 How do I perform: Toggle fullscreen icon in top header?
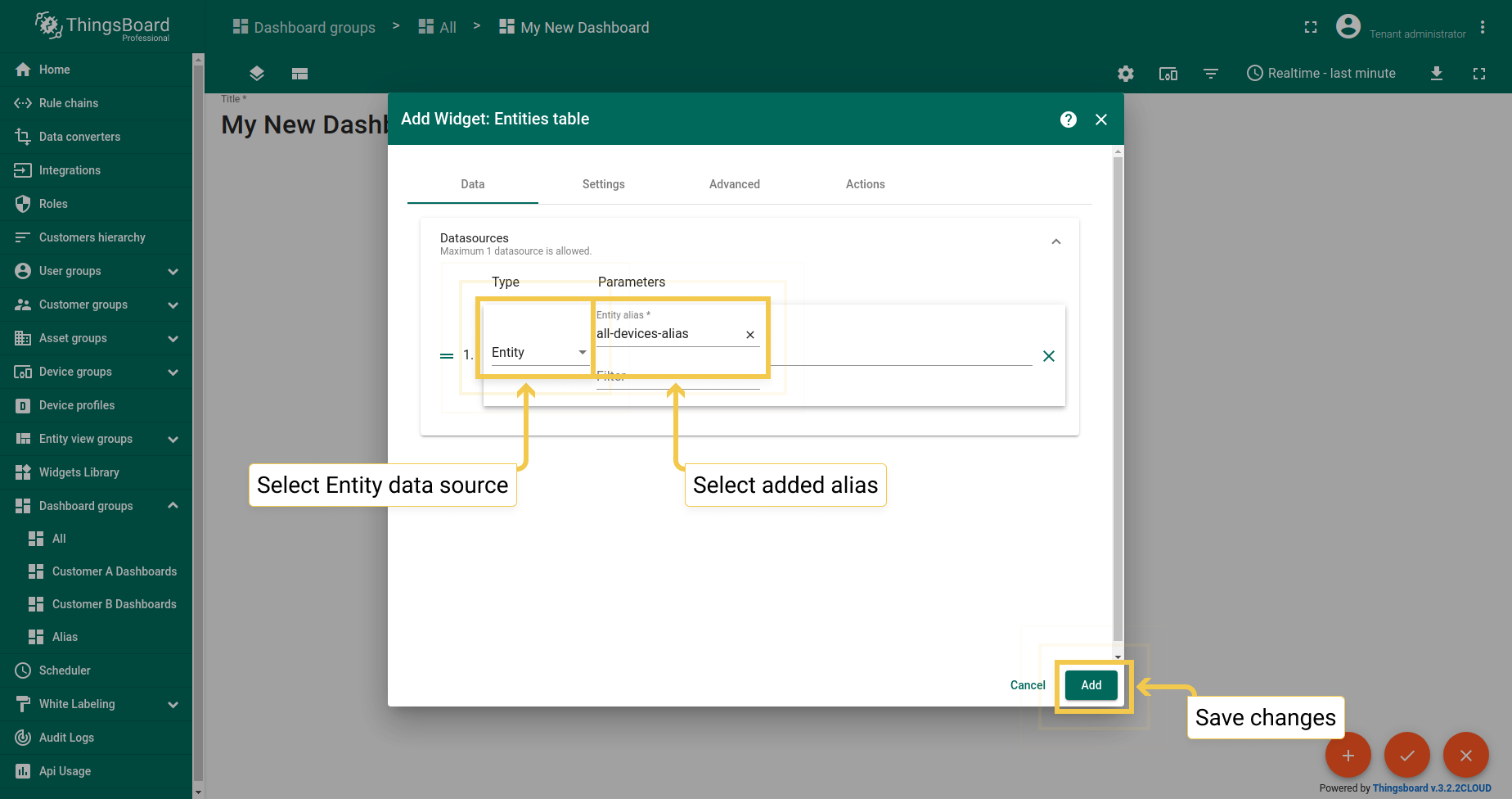pyautogui.click(x=1311, y=27)
